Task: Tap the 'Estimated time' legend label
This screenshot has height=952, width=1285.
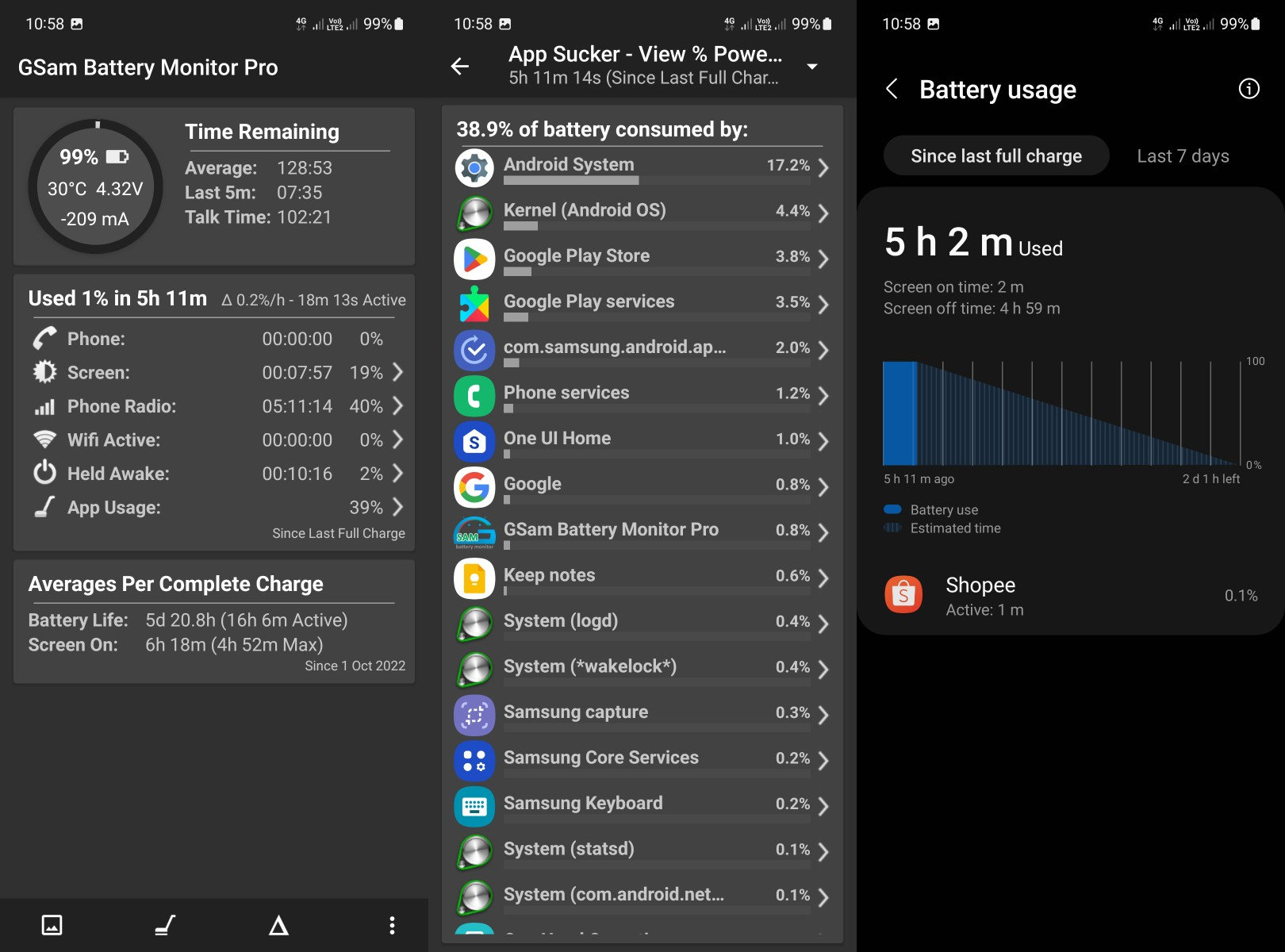Action: click(955, 528)
